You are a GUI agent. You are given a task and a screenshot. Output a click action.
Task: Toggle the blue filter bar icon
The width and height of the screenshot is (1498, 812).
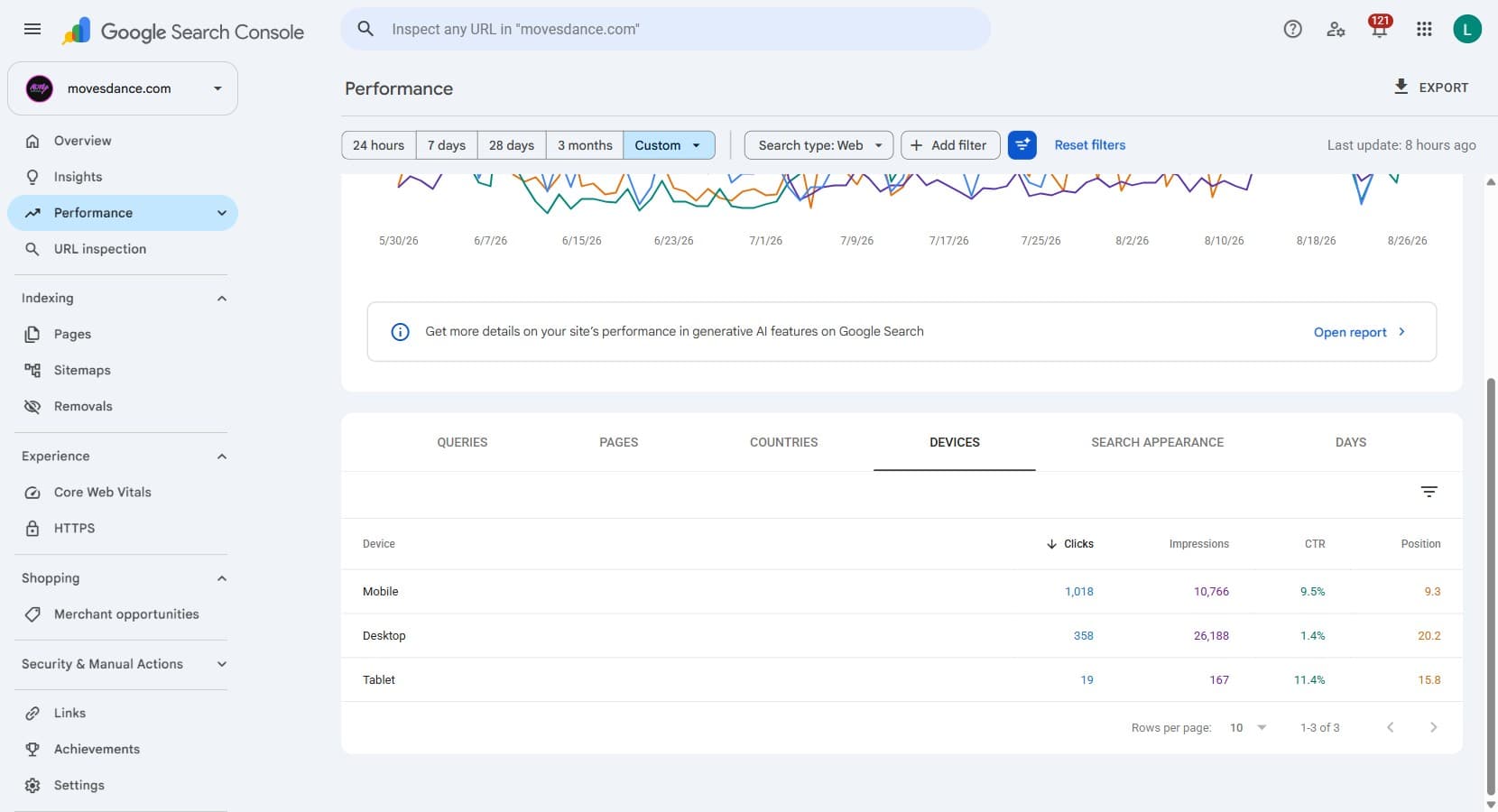(x=1022, y=145)
